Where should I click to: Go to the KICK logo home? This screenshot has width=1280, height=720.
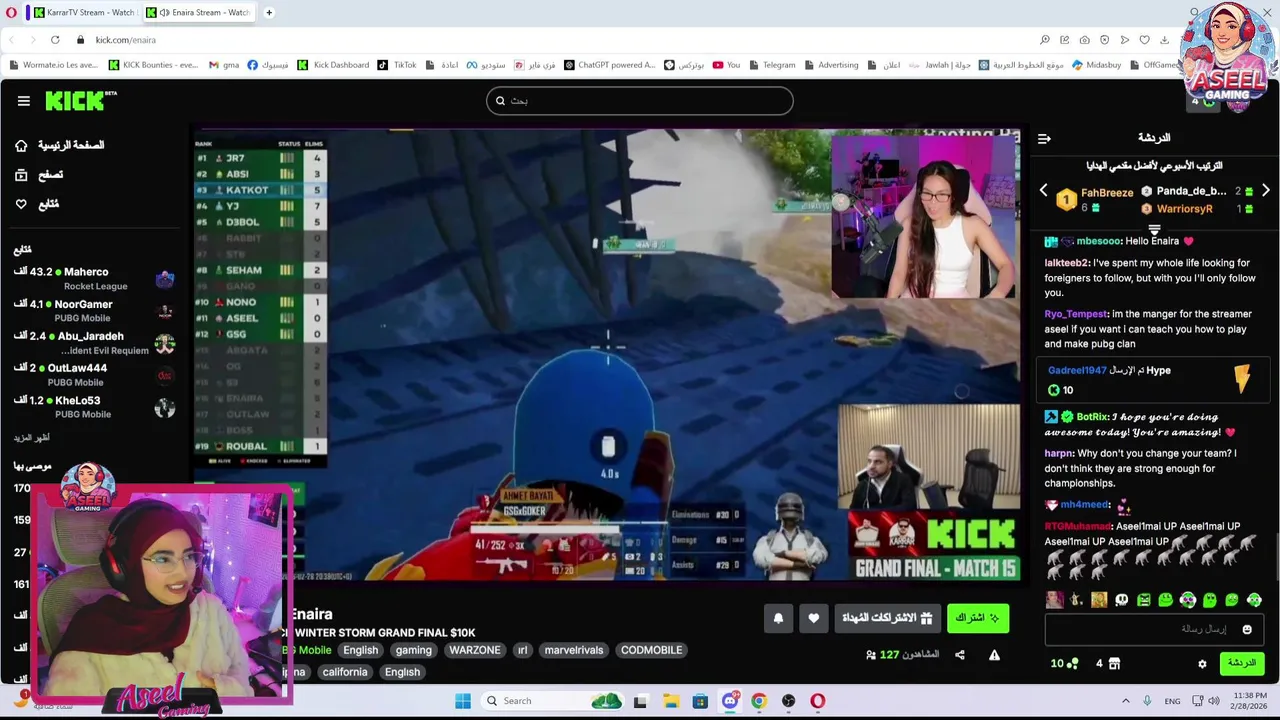point(80,101)
